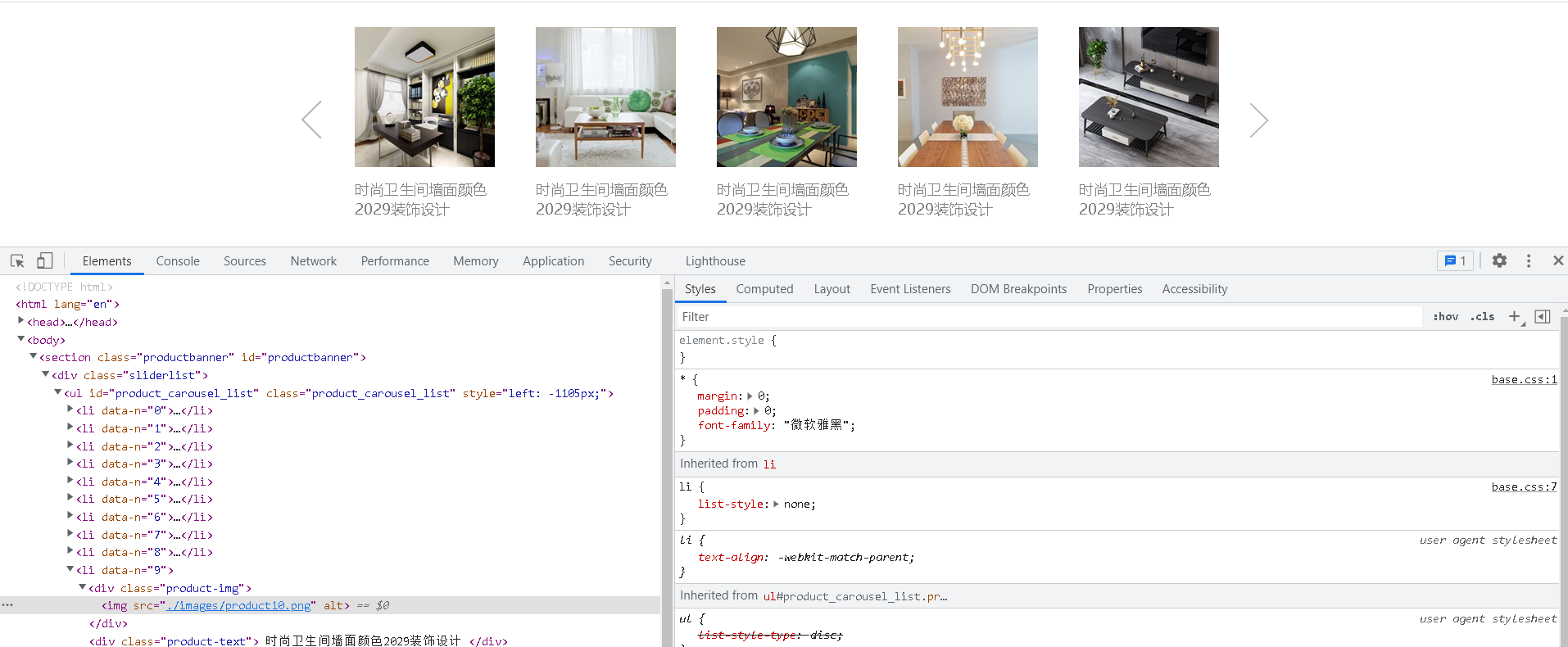Image resolution: width=1568 pixels, height=647 pixels.
Task: Click the new style rule plus icon
Action: coord(1515,317)
